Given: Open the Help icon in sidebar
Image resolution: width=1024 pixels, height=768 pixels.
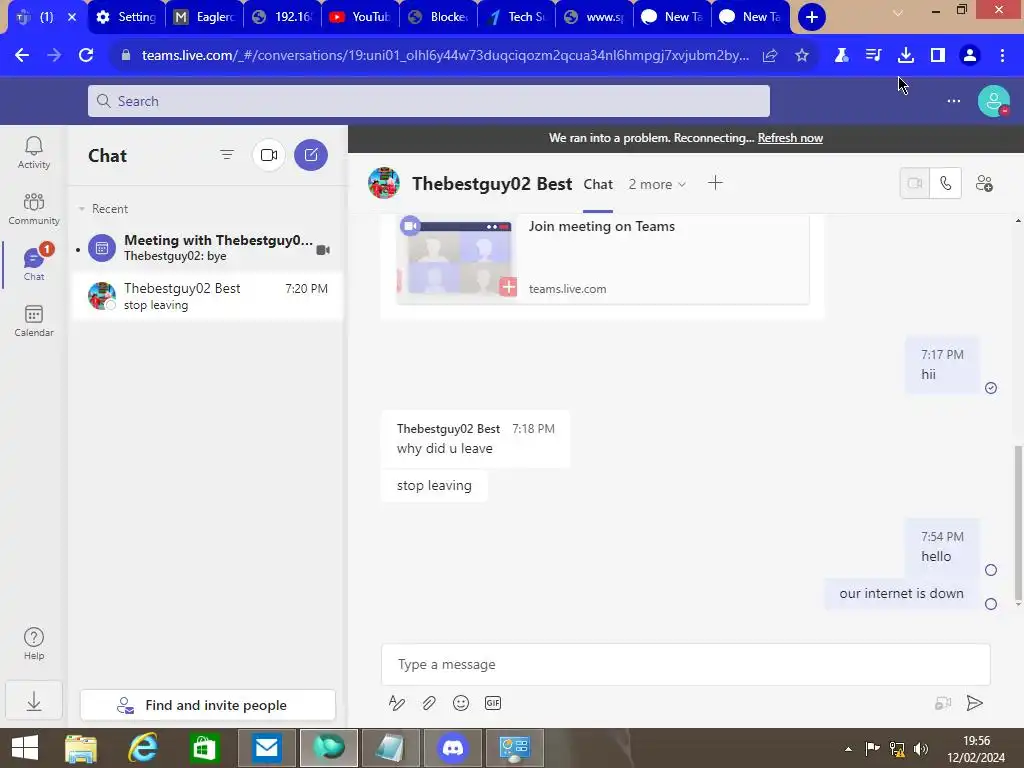Looking at the screenshot, I should click(x=33, y=643).
